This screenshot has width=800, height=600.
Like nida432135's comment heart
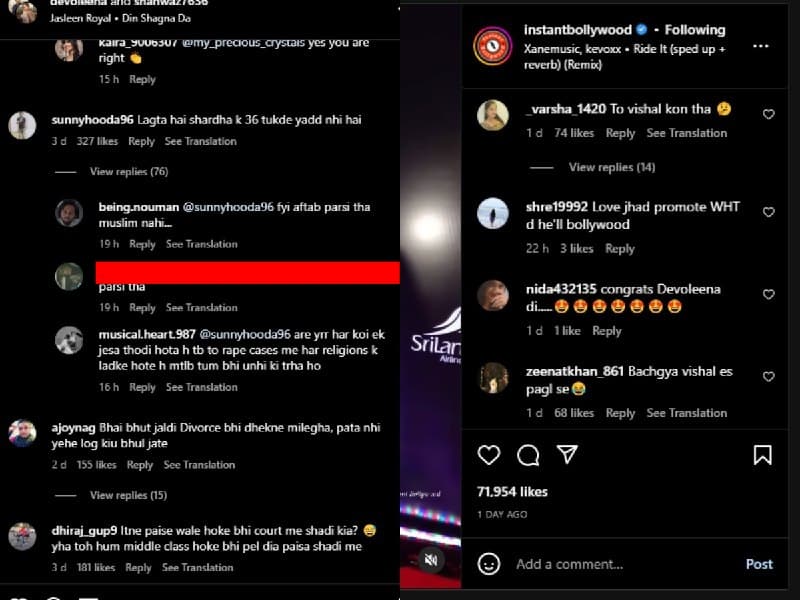click(x=768, y=294)
